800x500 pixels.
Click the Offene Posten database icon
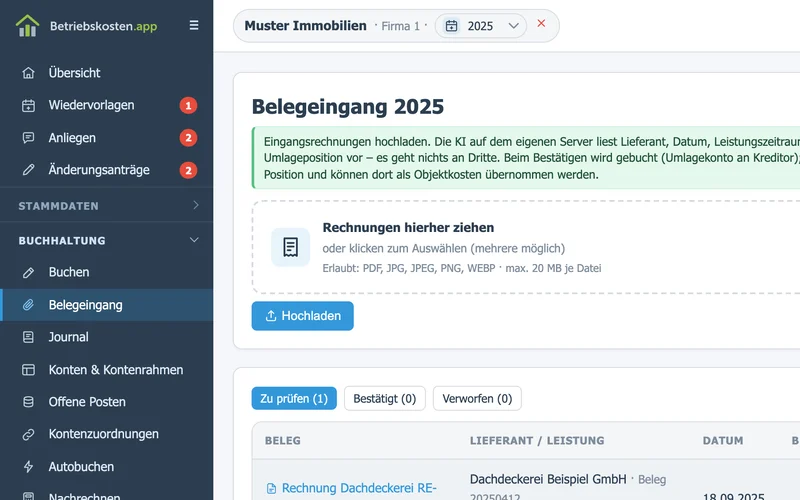click(29, 402)
